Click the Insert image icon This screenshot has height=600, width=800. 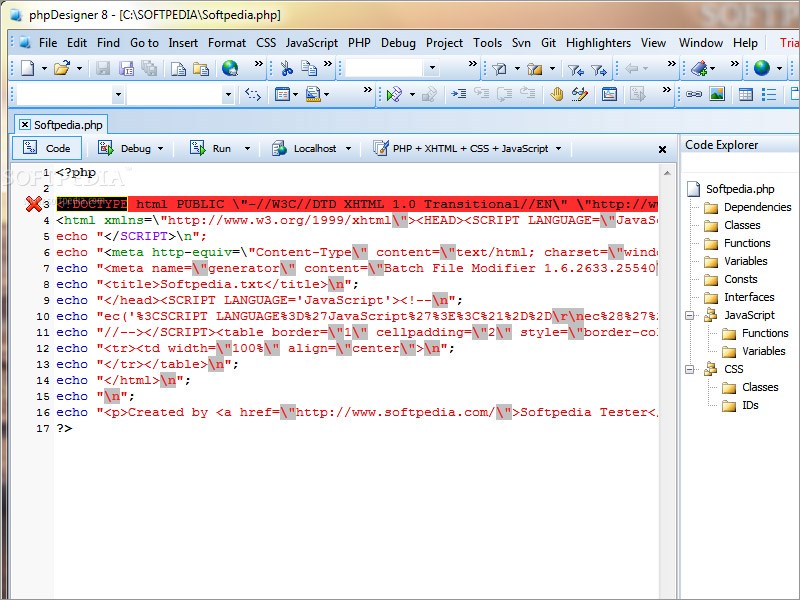[x=717, y=95]
